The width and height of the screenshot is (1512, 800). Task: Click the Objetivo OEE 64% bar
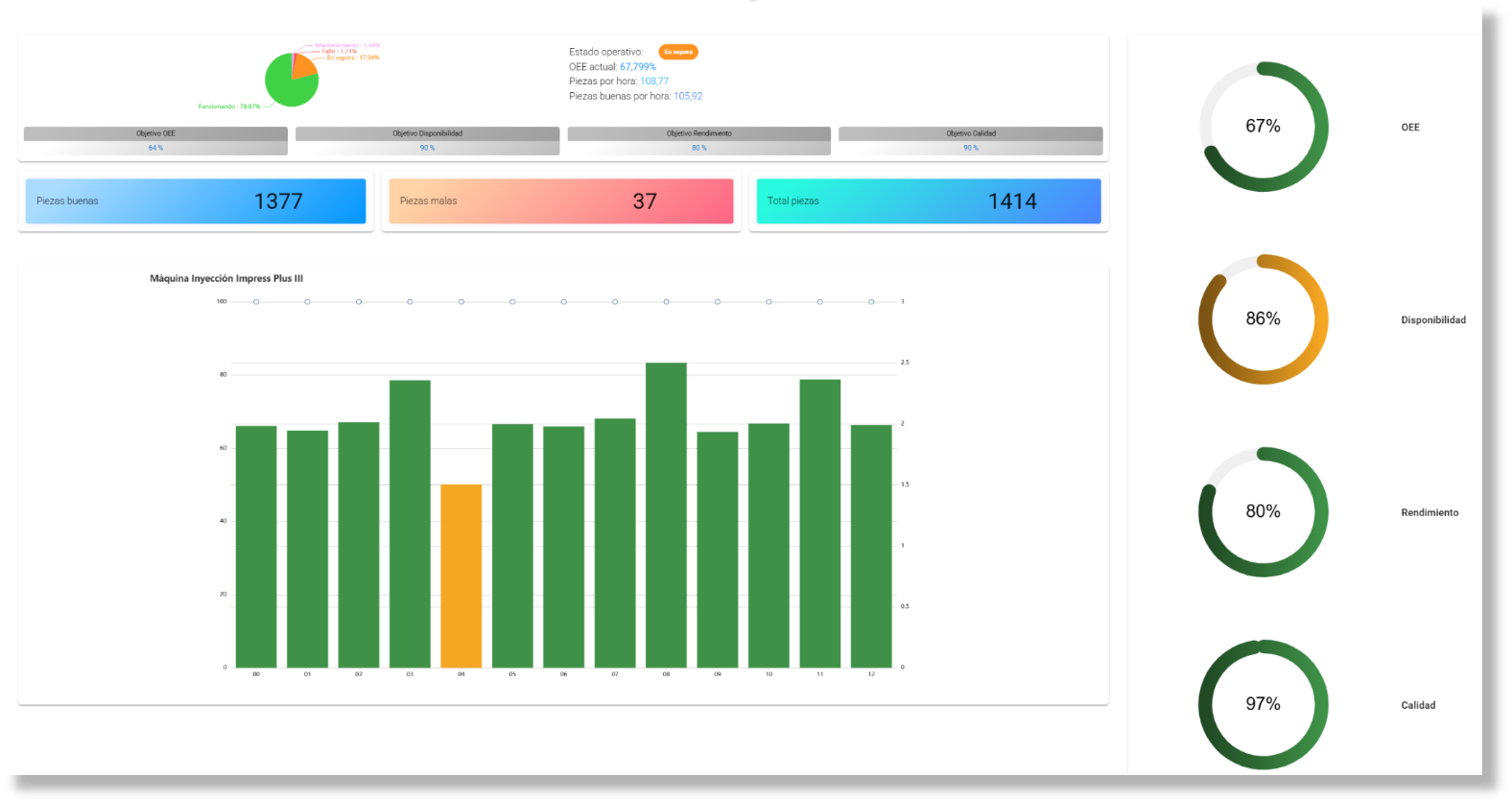(x=155, y=141)
